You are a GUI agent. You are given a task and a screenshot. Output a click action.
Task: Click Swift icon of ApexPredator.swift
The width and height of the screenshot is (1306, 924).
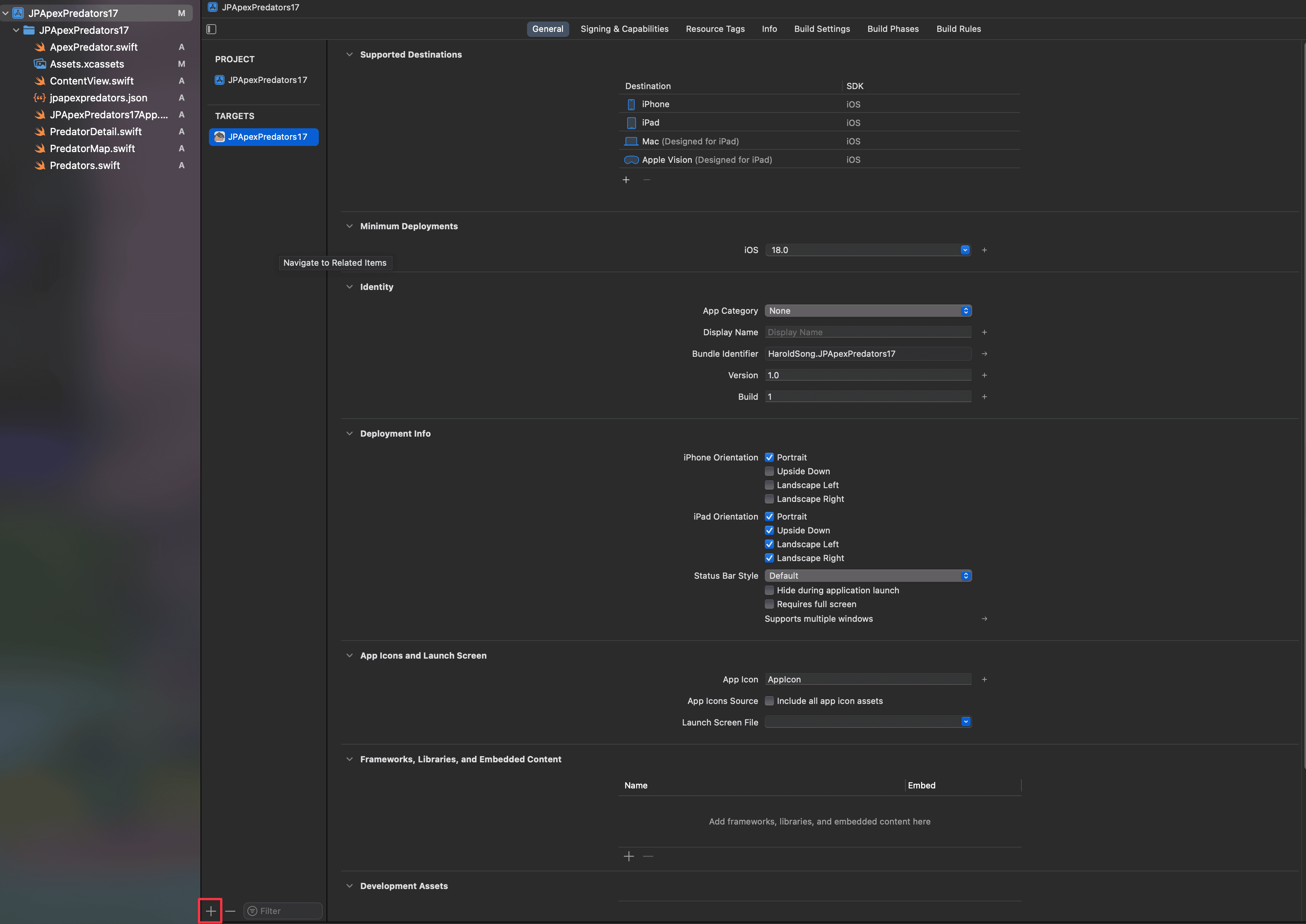pyautogui.click(x=40, y=47)
